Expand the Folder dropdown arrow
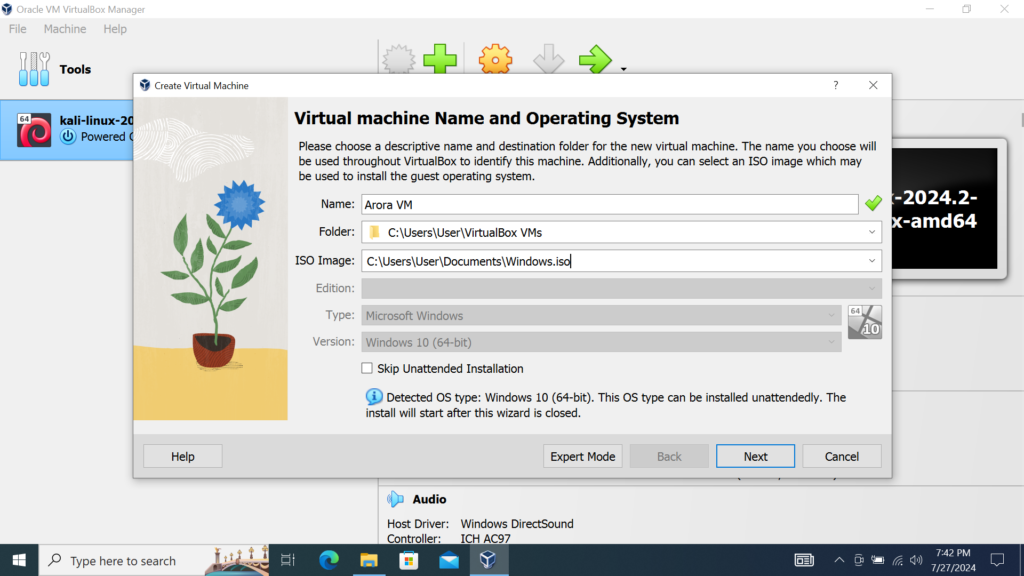 coord(872,232)
